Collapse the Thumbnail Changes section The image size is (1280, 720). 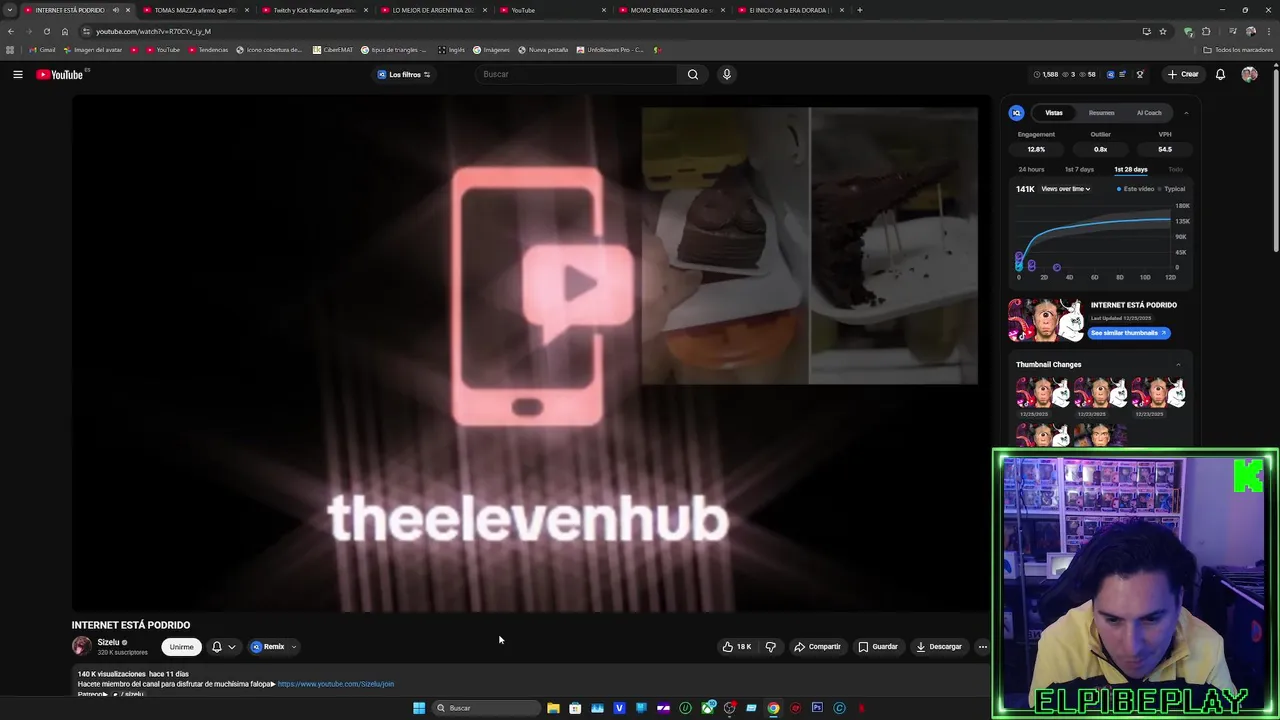[x=1178, y=364]
